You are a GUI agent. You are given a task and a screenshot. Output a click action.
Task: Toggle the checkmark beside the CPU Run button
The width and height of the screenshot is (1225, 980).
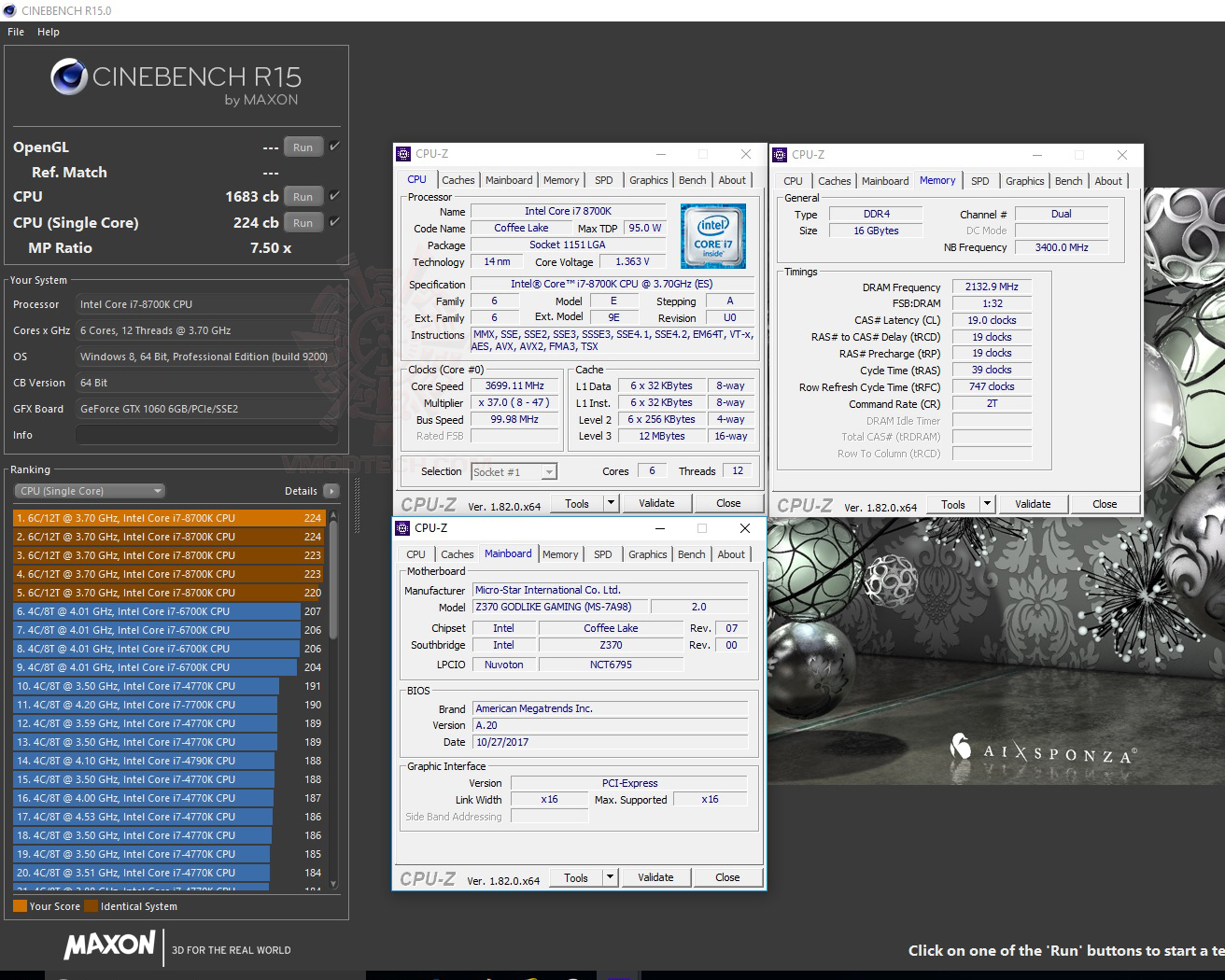coord(332,196)
